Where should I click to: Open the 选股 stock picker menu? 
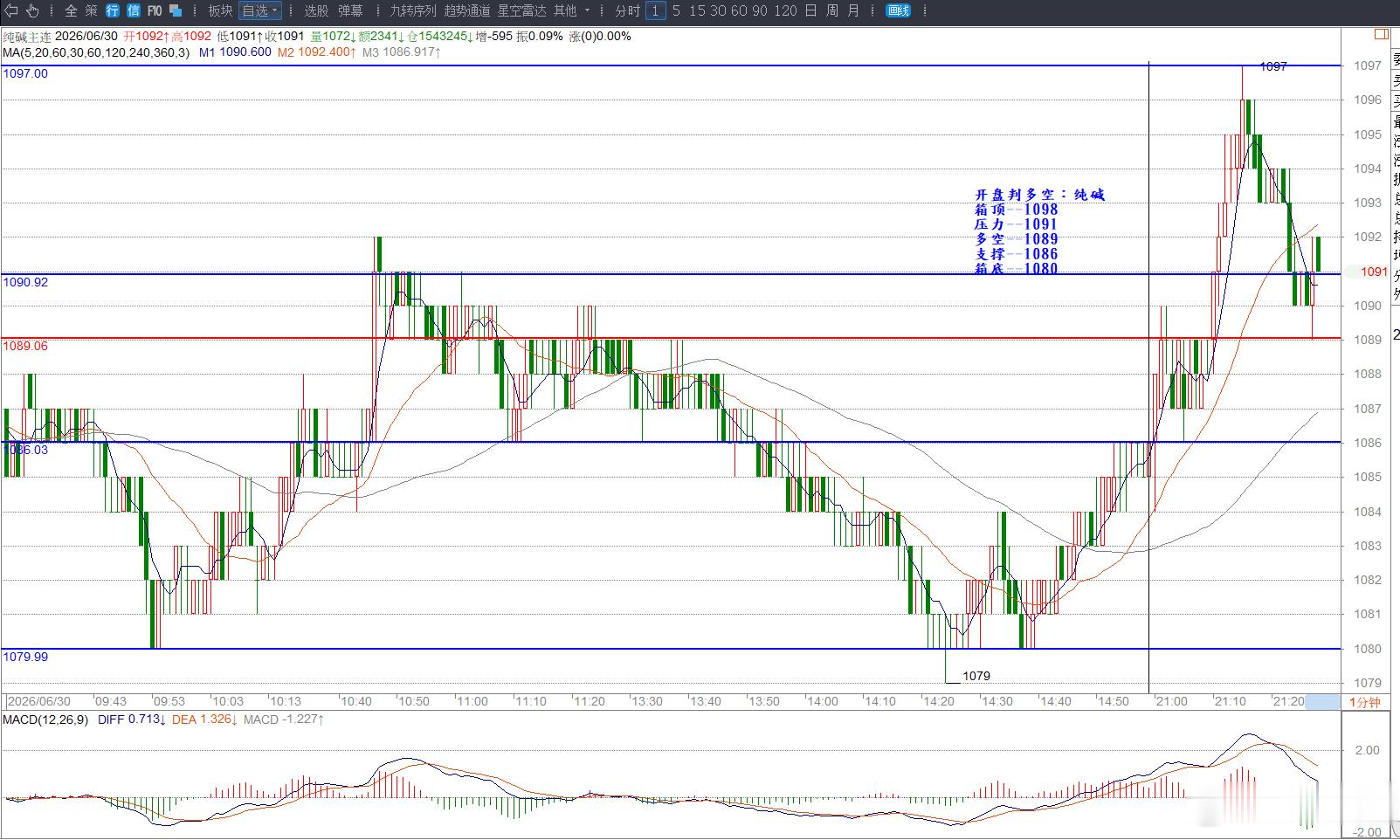pyautogui.click(x=316, y=10)
